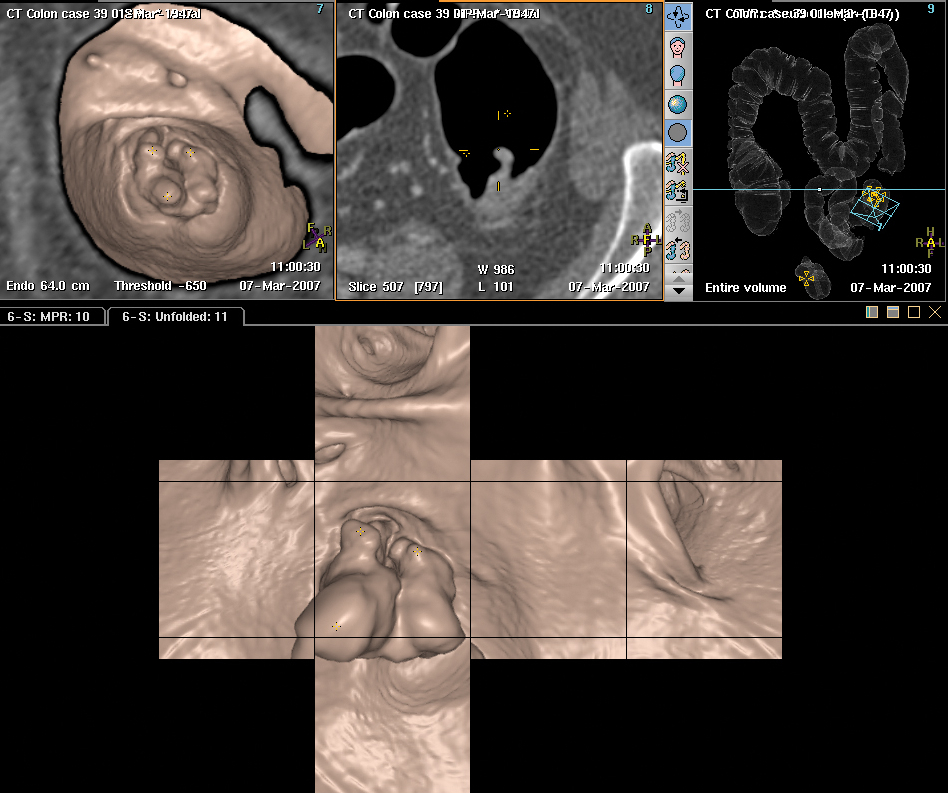Select the 6-S: Unfolded: 11 tab
This screenshot has width=948, height=793.
pos(175,317)
